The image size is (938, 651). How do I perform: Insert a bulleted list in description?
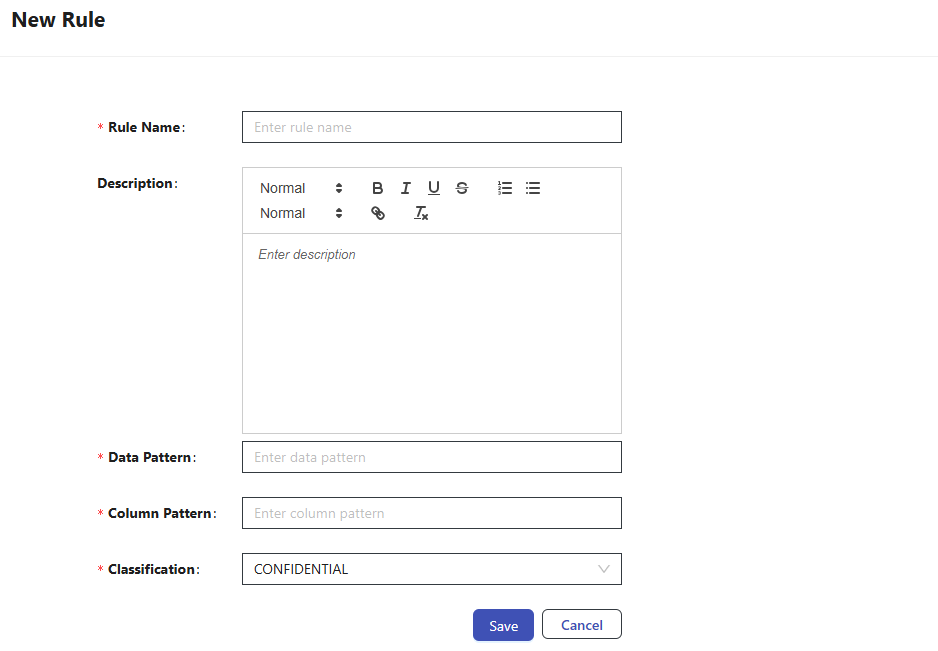coord(533,188)
